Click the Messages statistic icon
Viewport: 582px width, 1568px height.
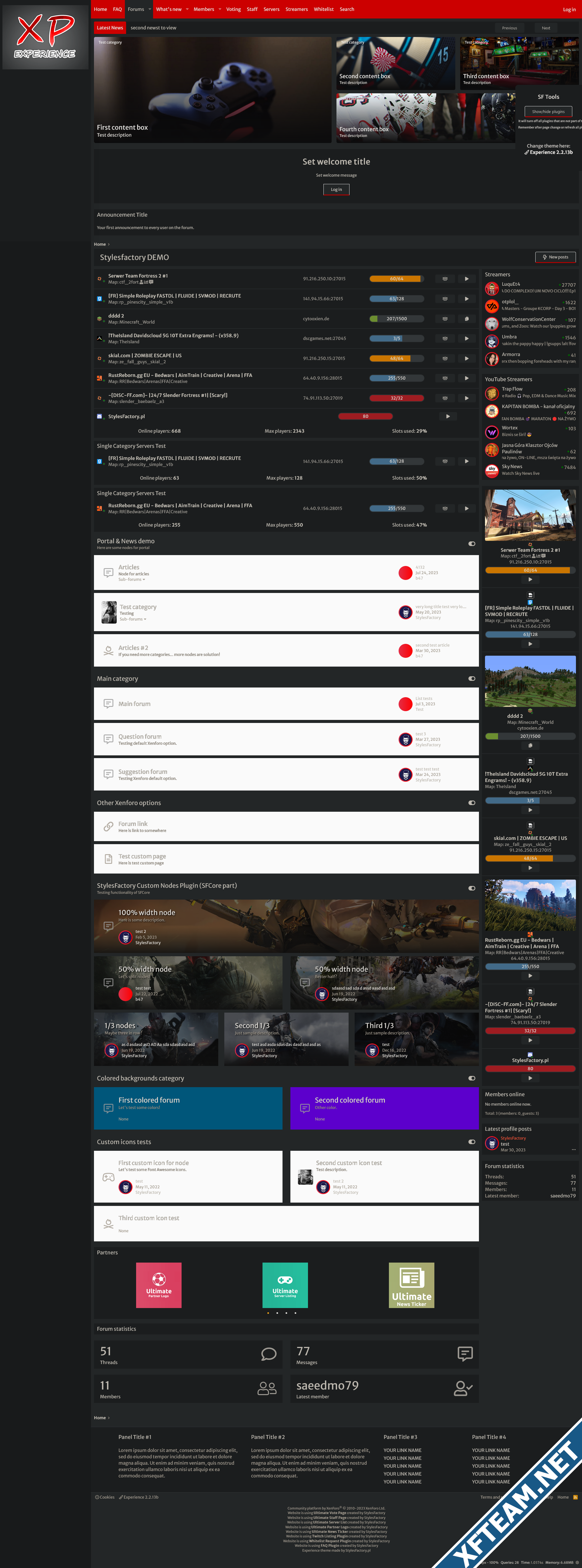(465, 1354)
